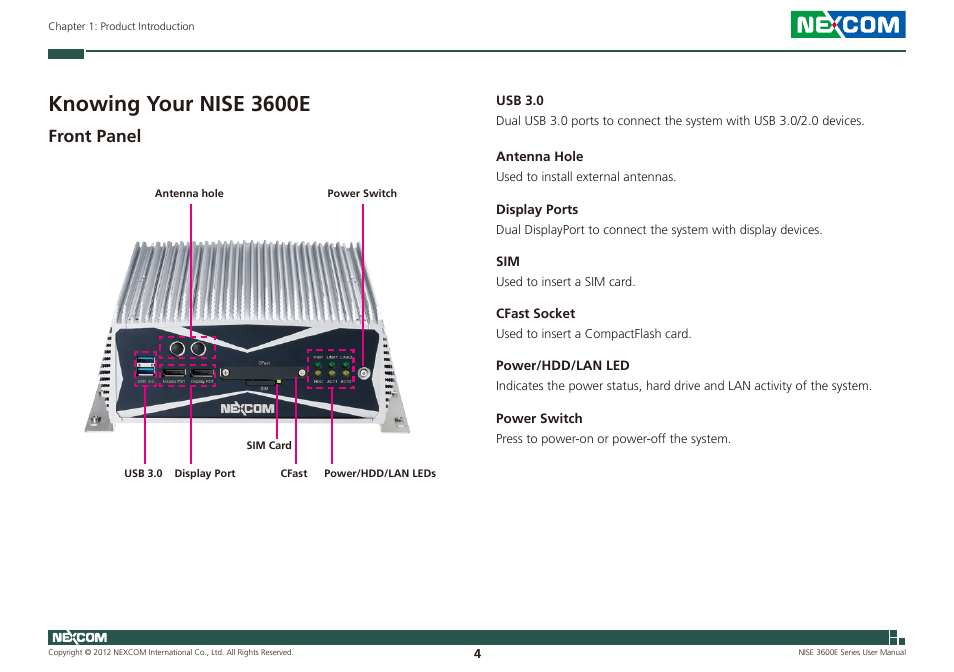The width and height of the screenshot is (954, 672).
Task: Click "Press to power-on or power-off" sentence
Action: pyautogui.click(x=613, y=438)
